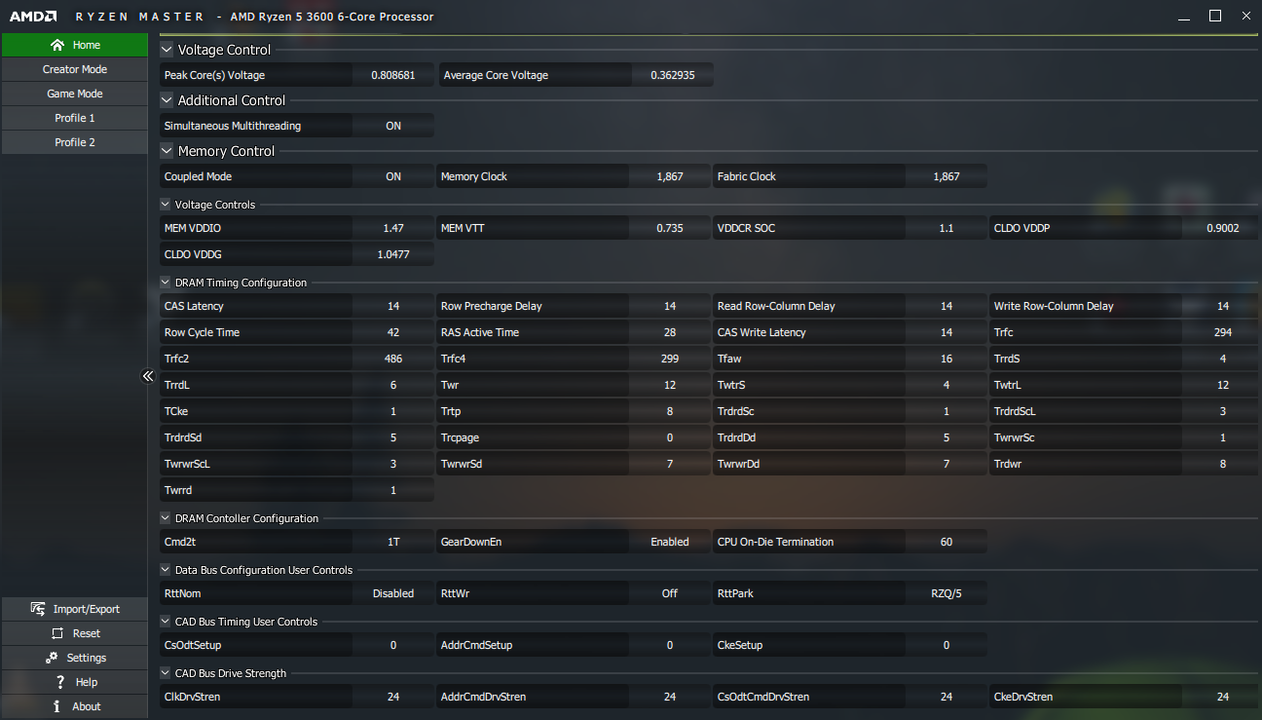1262x720 pixels.
Task: Collapse the Memory Control section
Action: pyautogui.click(x=167, y=151)
